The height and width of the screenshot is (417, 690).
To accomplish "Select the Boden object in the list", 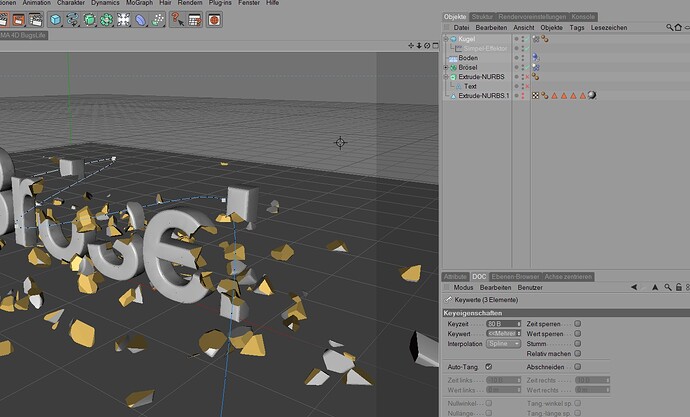I will click(x=468, y=58).
